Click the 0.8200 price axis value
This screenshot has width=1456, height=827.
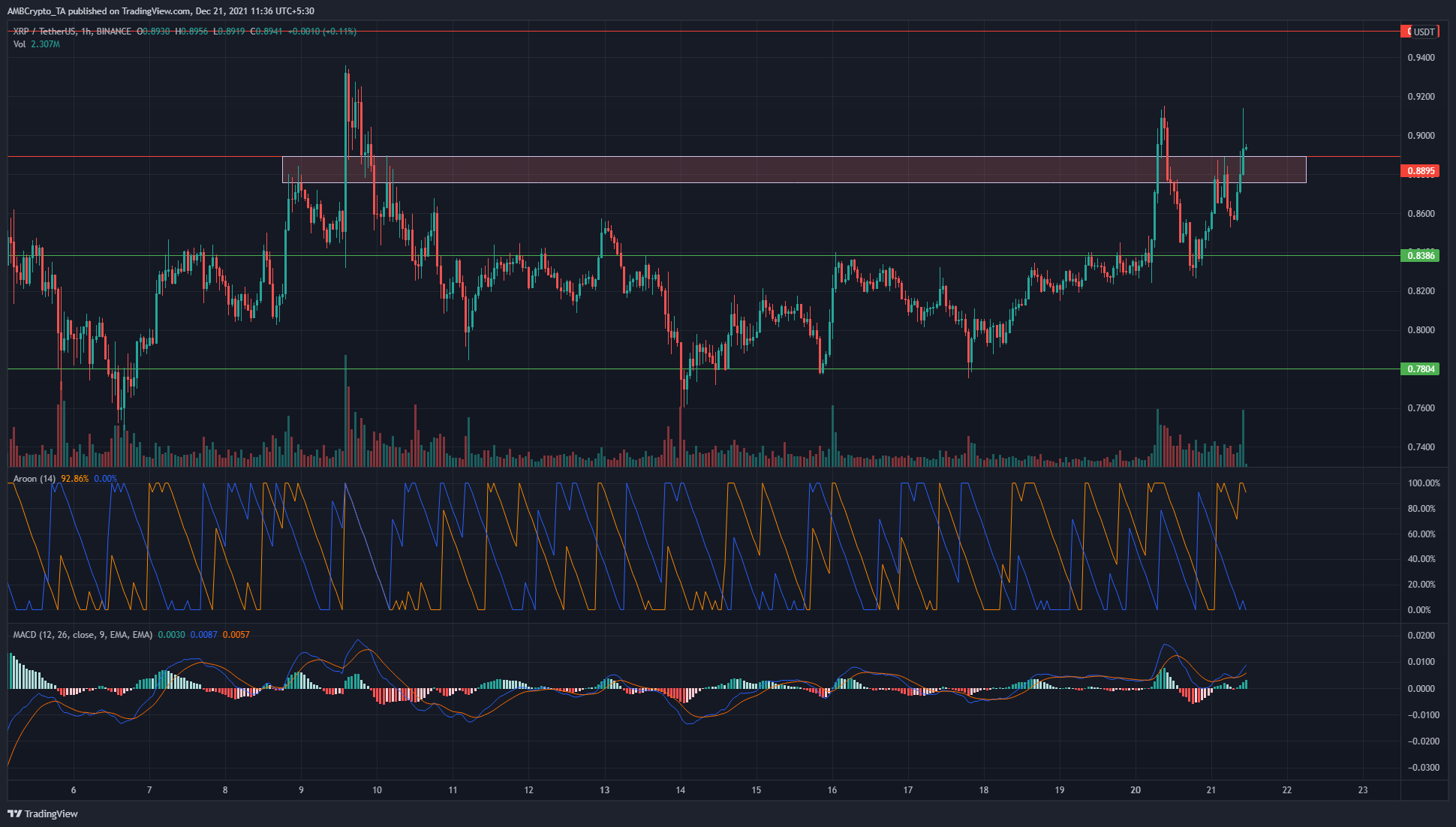[x=1421, y=291]
